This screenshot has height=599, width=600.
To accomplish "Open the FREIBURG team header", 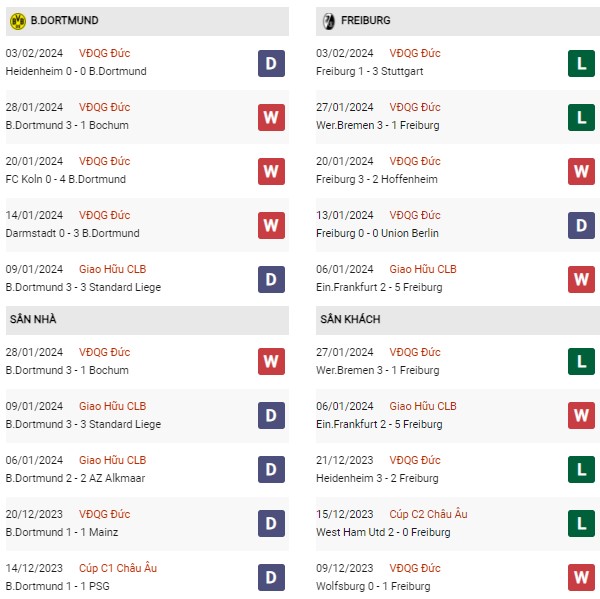I will (x=458, y=21).
